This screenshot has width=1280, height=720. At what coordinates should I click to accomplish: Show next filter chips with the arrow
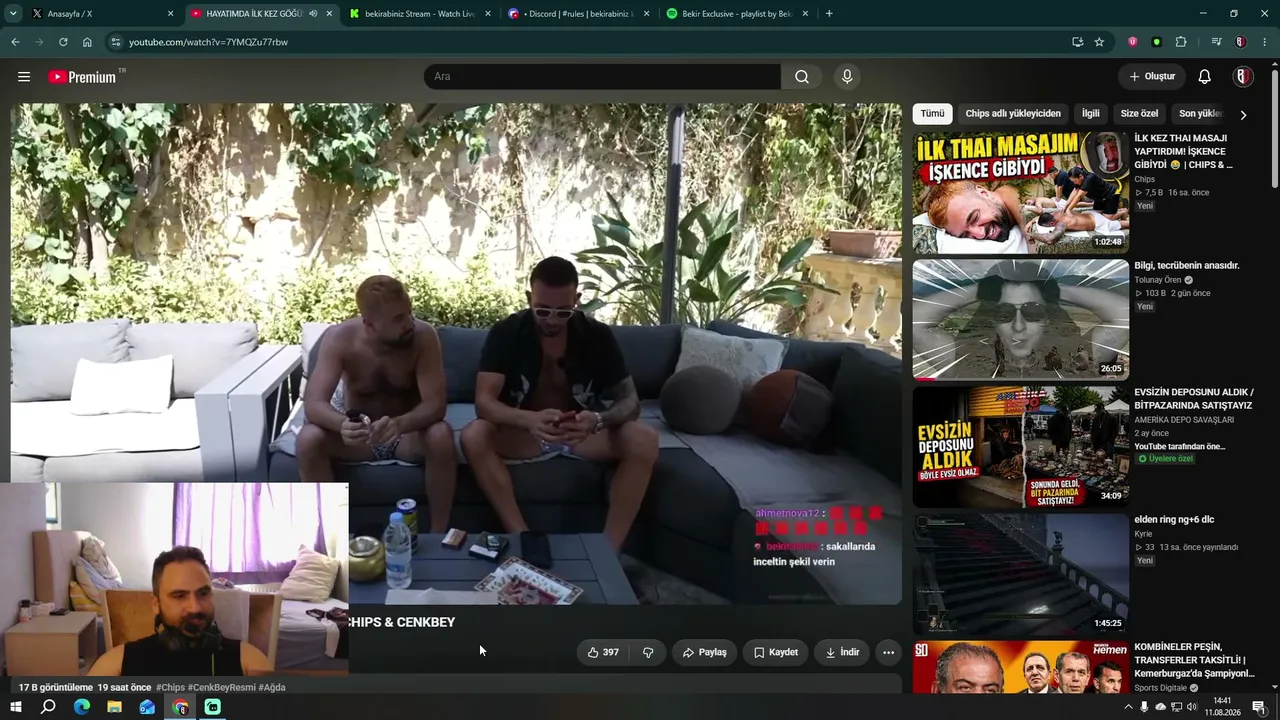coord(1243,114)
